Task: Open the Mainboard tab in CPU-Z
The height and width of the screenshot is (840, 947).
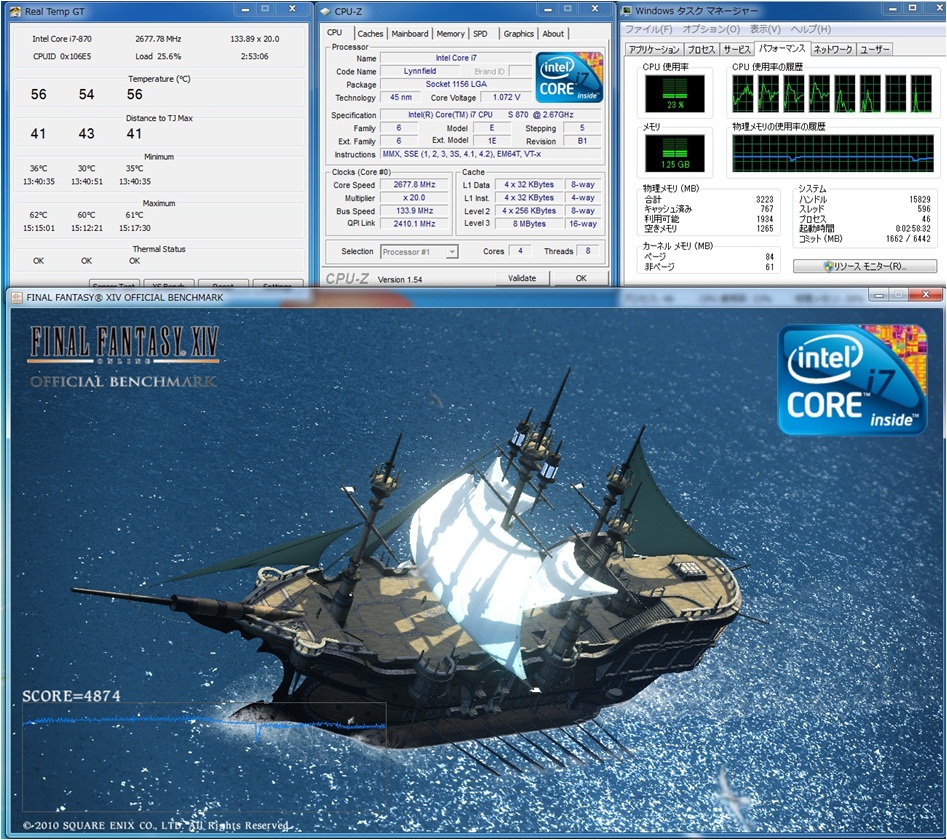Action: pos(410,34)
